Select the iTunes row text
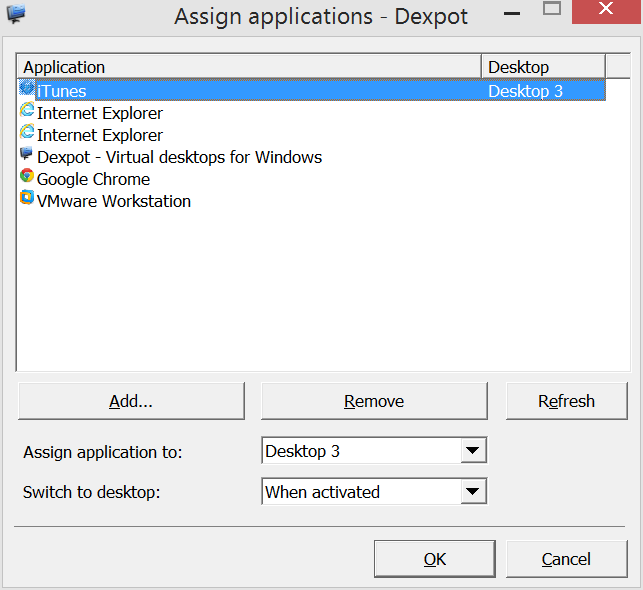 pos(62,91)
